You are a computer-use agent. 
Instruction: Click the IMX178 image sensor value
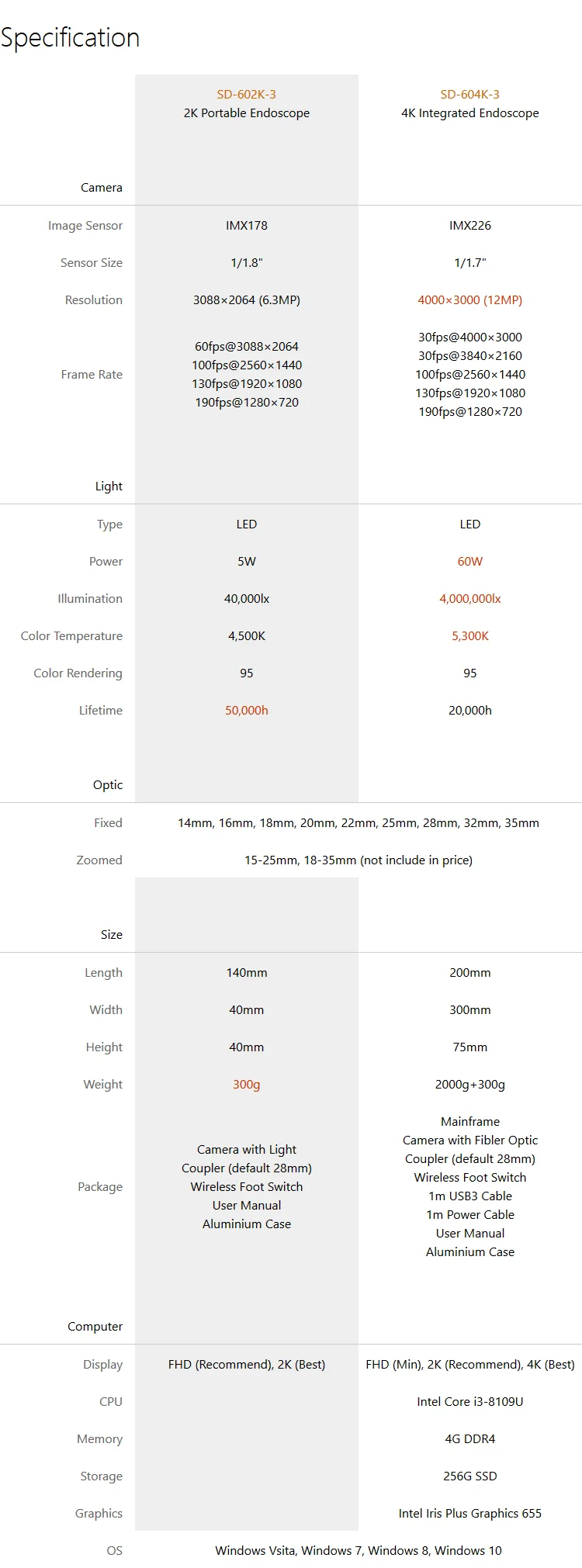tap(246, 226)
